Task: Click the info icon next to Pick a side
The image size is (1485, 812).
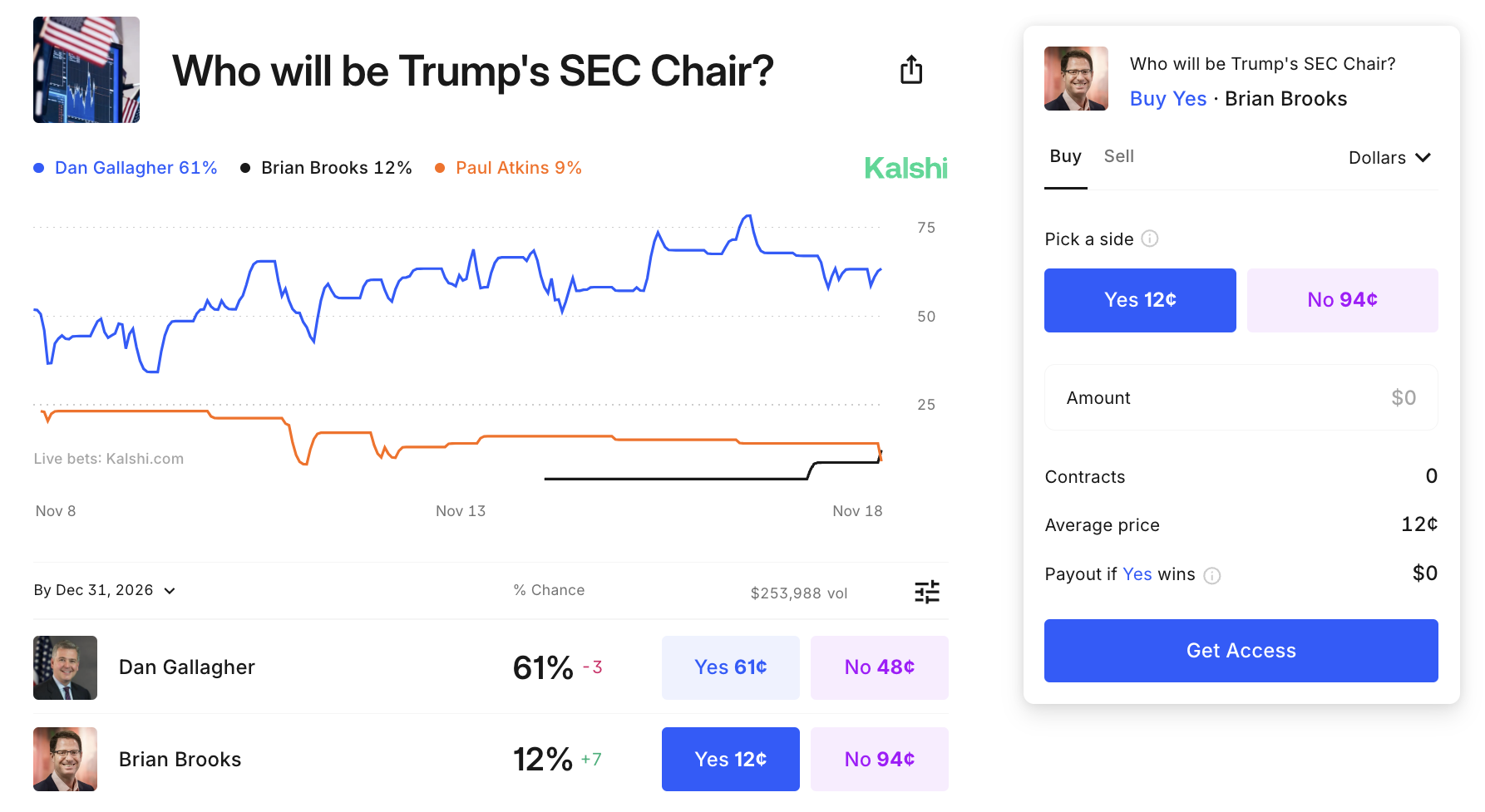Action: [1150, 239]
